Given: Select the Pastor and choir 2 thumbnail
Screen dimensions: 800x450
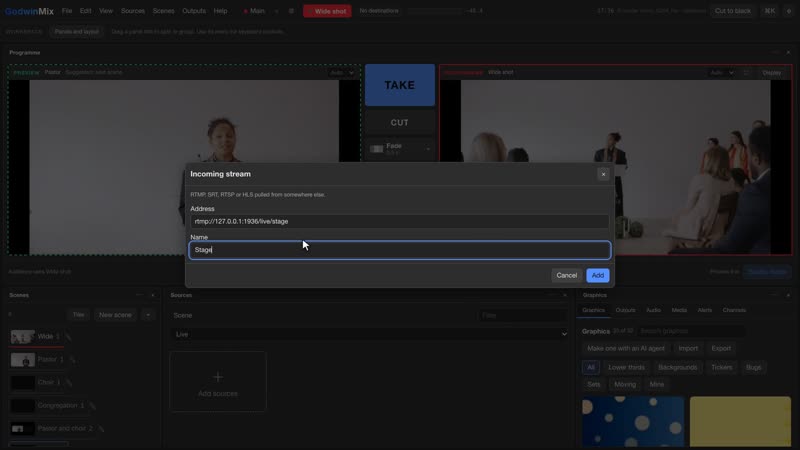Looking at the screenshot, I should 22,429.
